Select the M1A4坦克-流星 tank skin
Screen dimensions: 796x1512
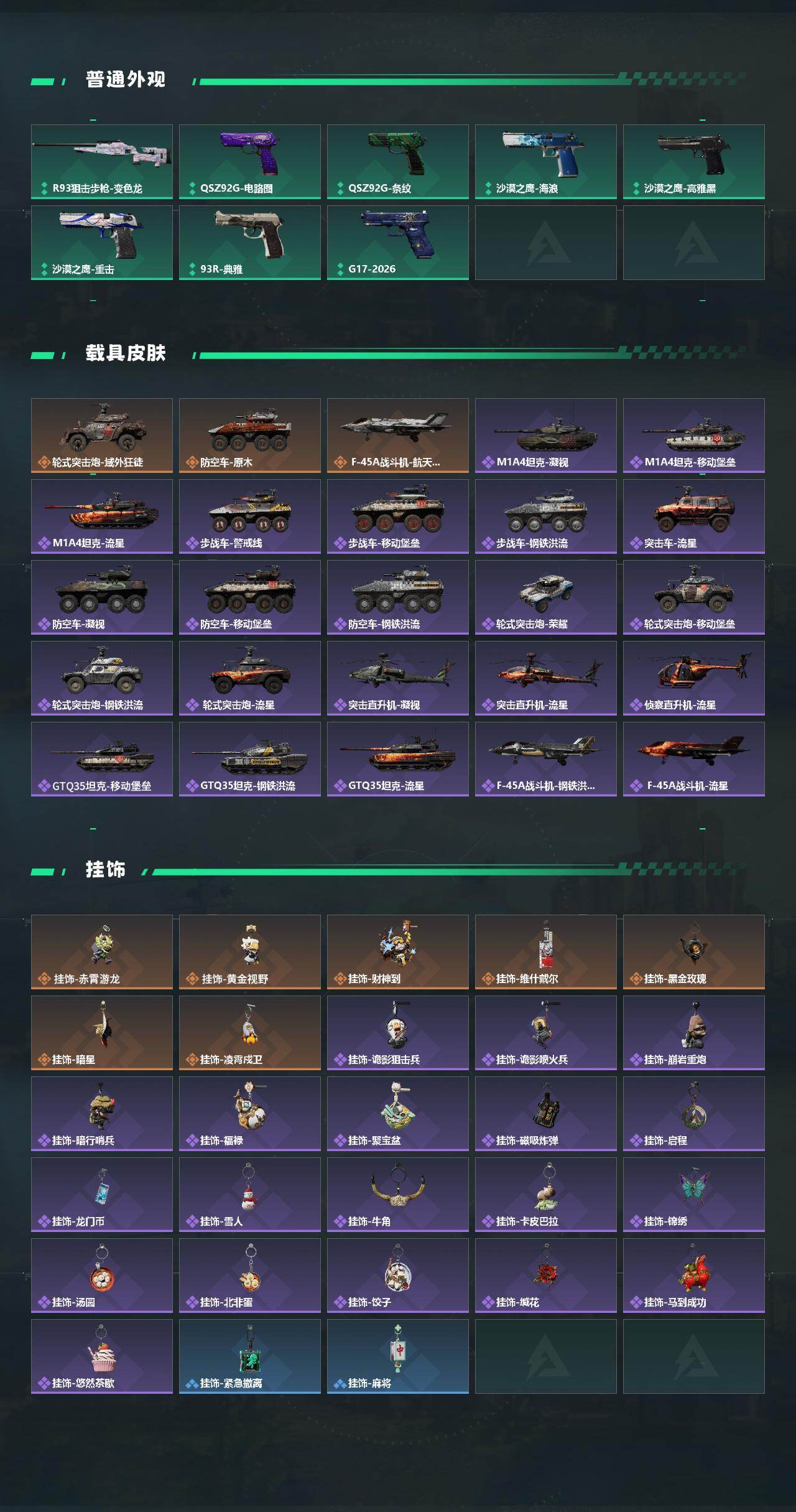[102, 516]
